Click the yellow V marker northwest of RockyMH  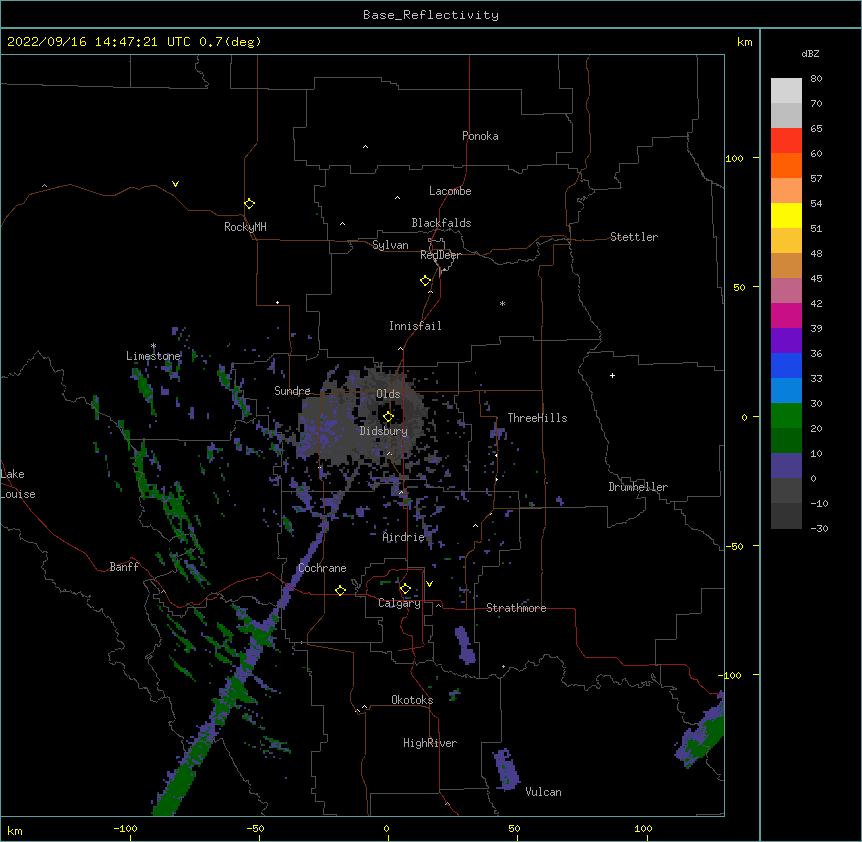coord(175,184)
